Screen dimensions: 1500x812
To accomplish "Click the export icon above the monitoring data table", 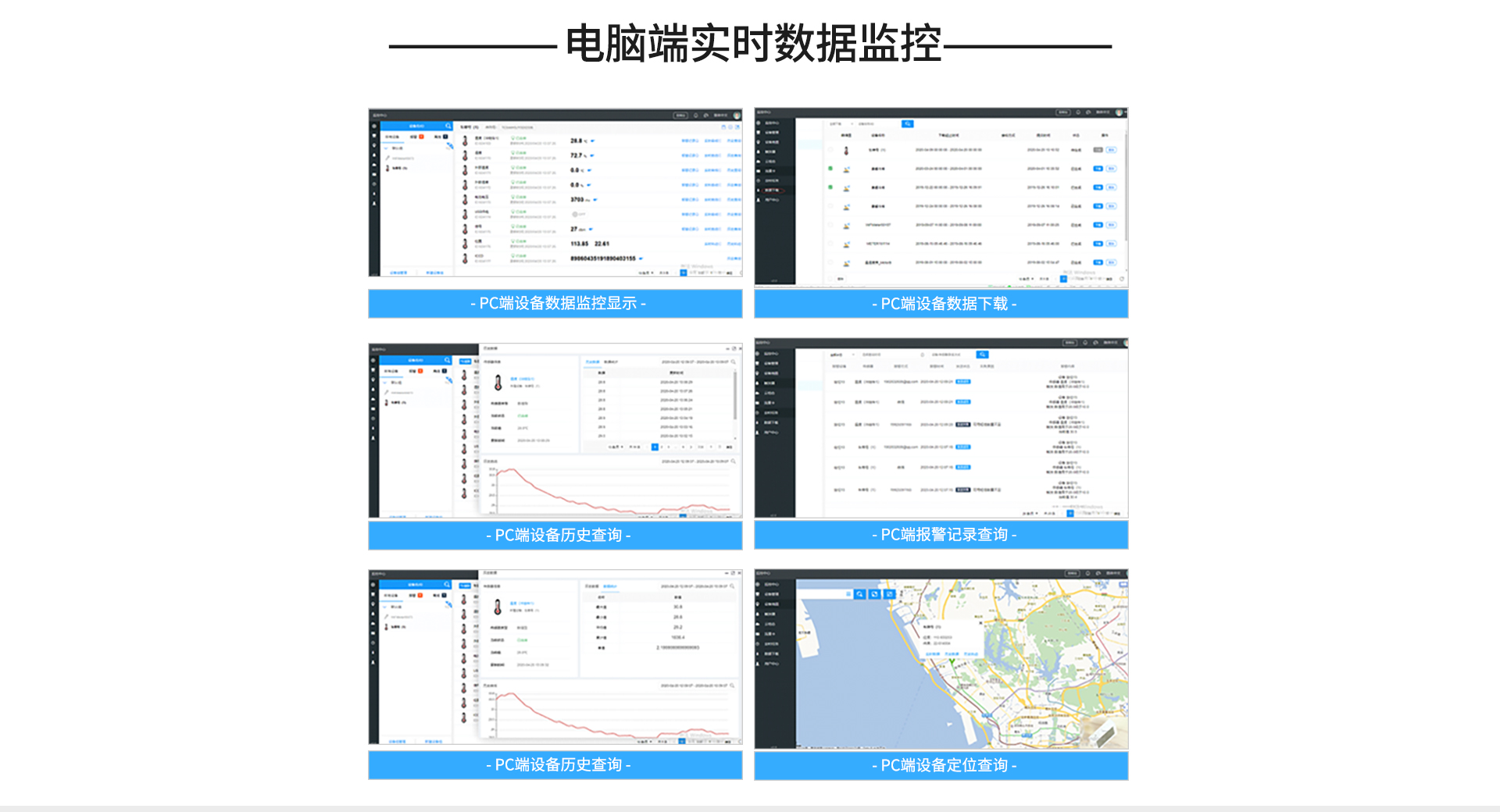I will 723,126.
